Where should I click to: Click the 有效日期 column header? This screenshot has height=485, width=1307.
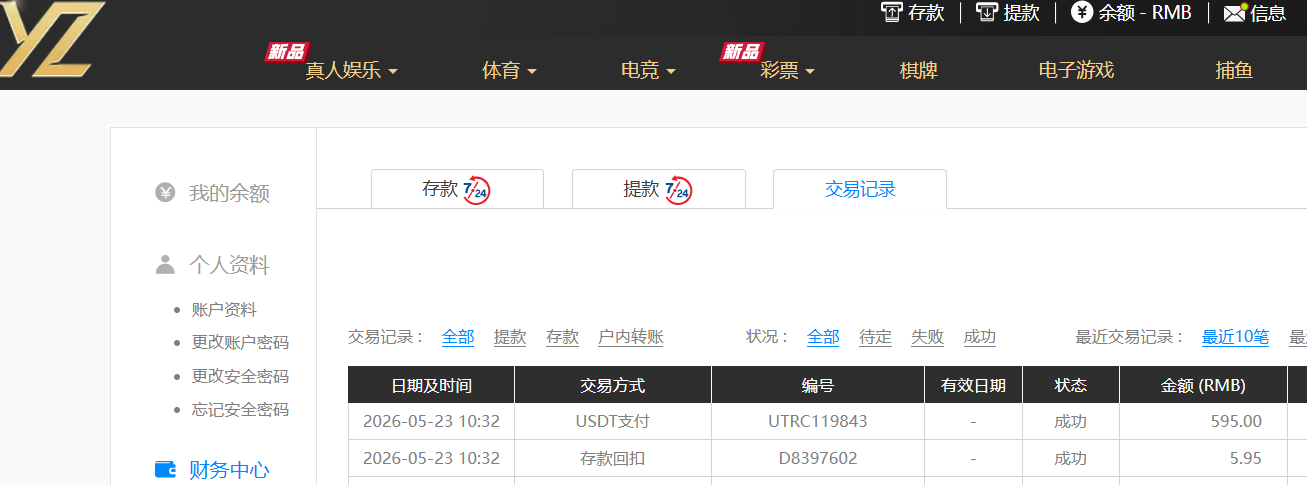(x=973, y=385)
